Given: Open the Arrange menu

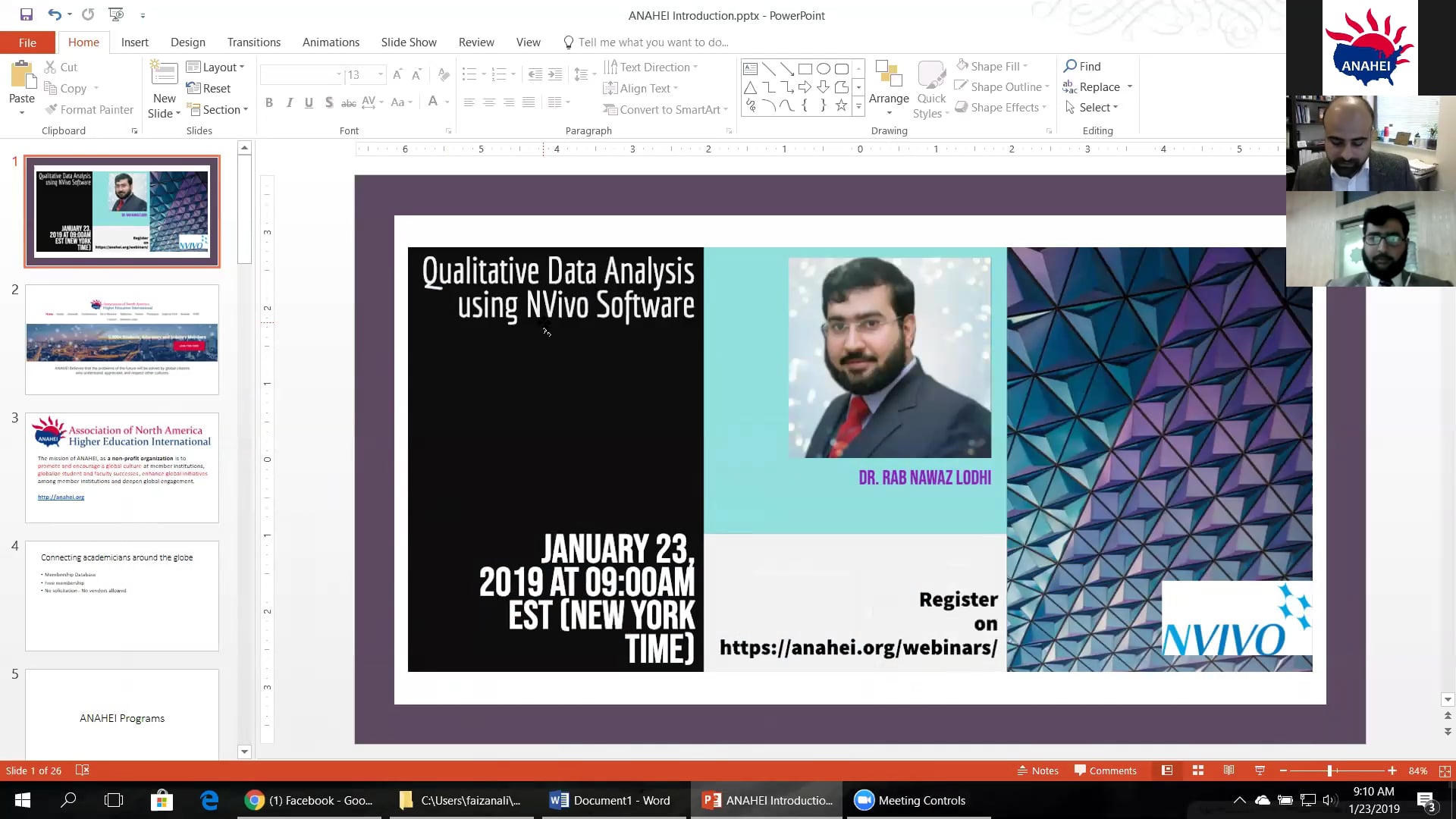Looking at the screenshot, I should tap(889, 89).
